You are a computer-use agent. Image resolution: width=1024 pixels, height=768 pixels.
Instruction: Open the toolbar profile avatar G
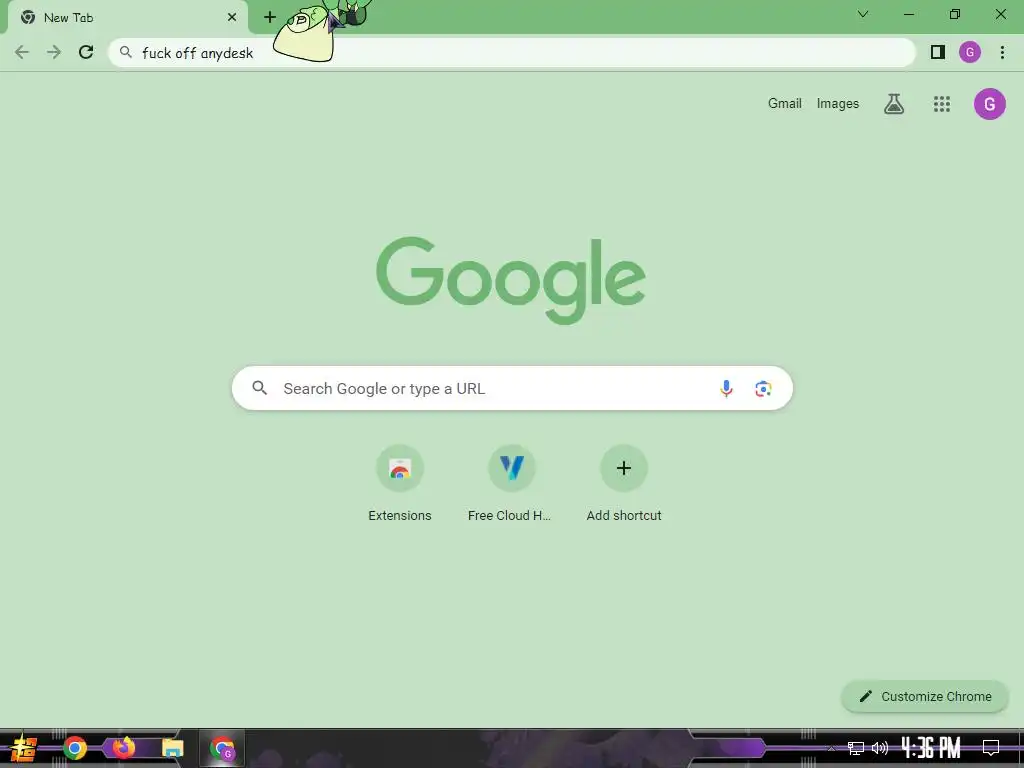[970, 52]
